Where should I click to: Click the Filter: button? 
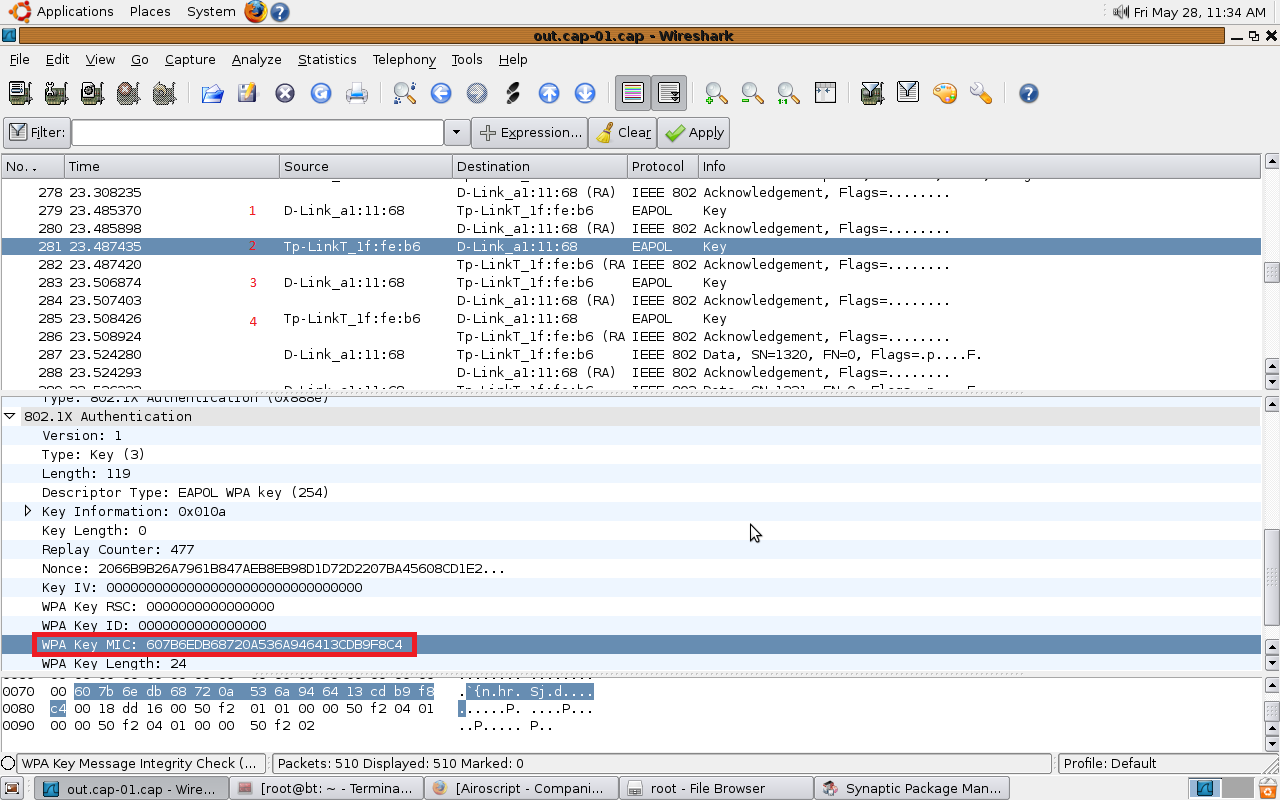tap(36, 132)
